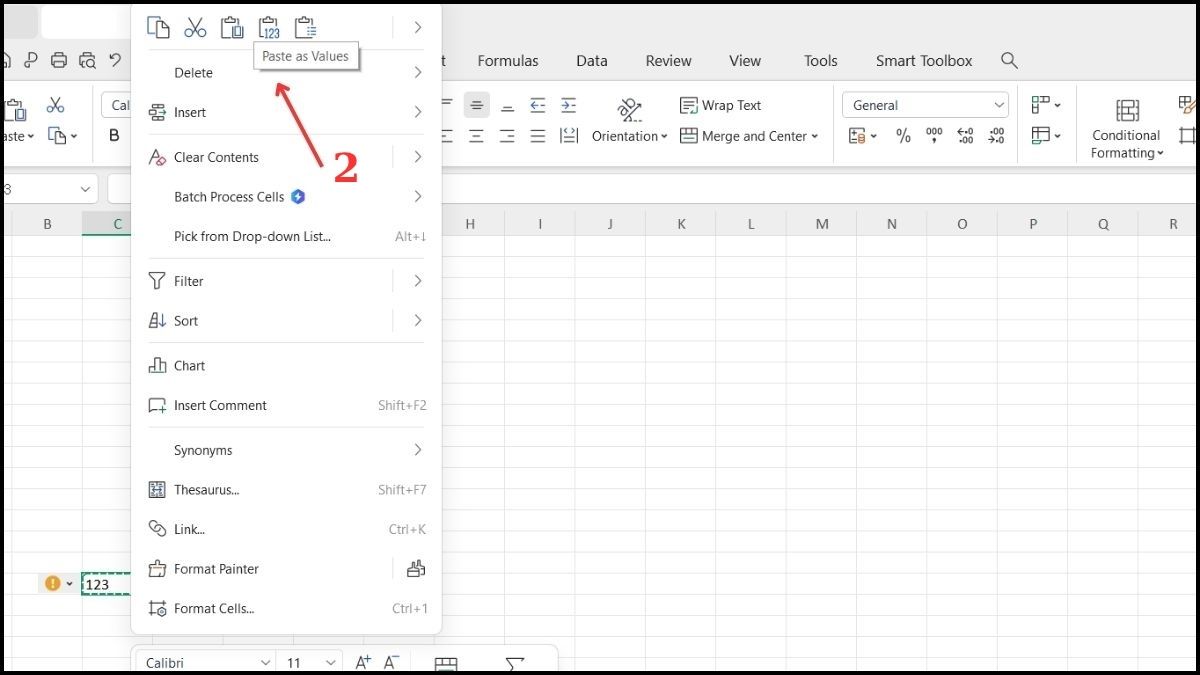Click the Comma style thousands separator icon

[934, 136]
